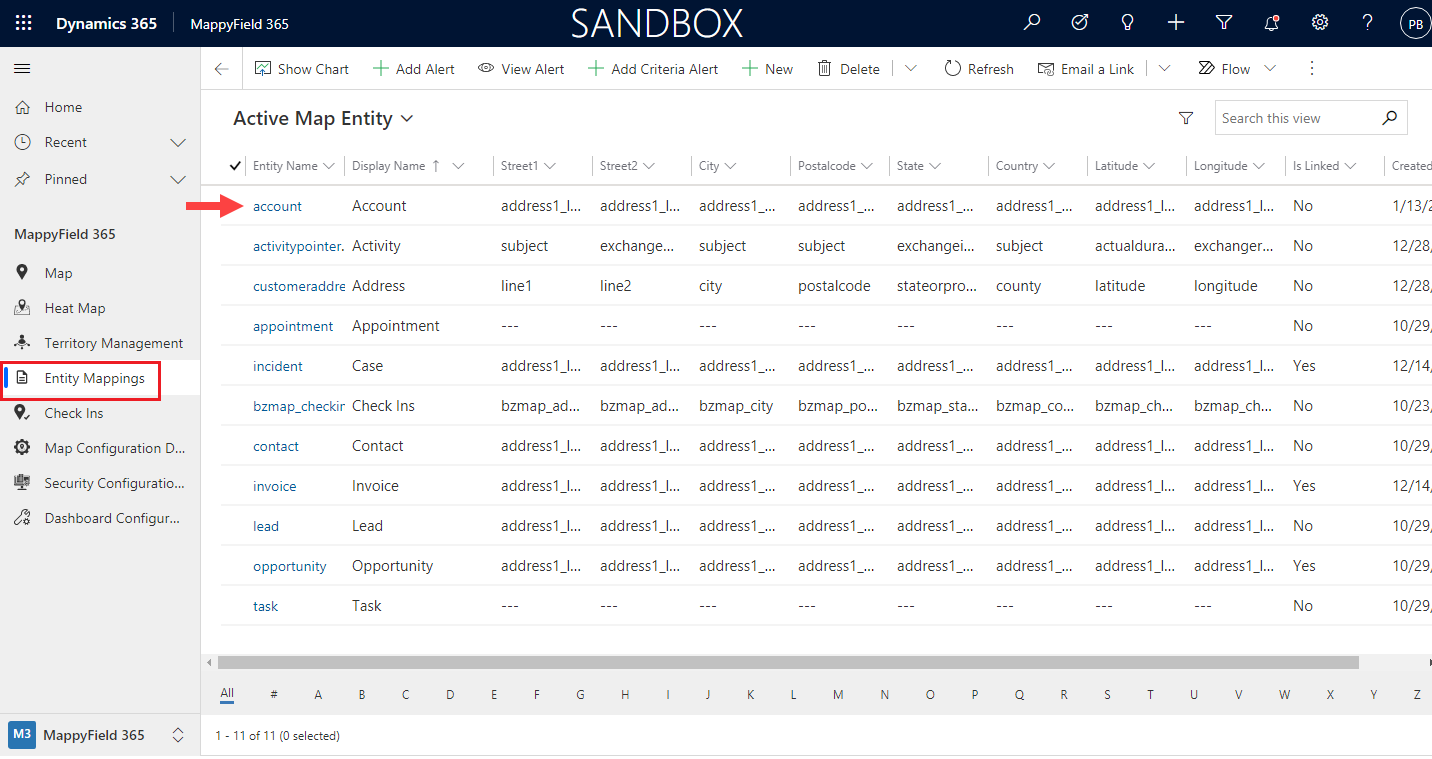Open the task flow assistant icon
Image resolution: width=1432 pixels, height=759 pixels.
[1080, 23]
